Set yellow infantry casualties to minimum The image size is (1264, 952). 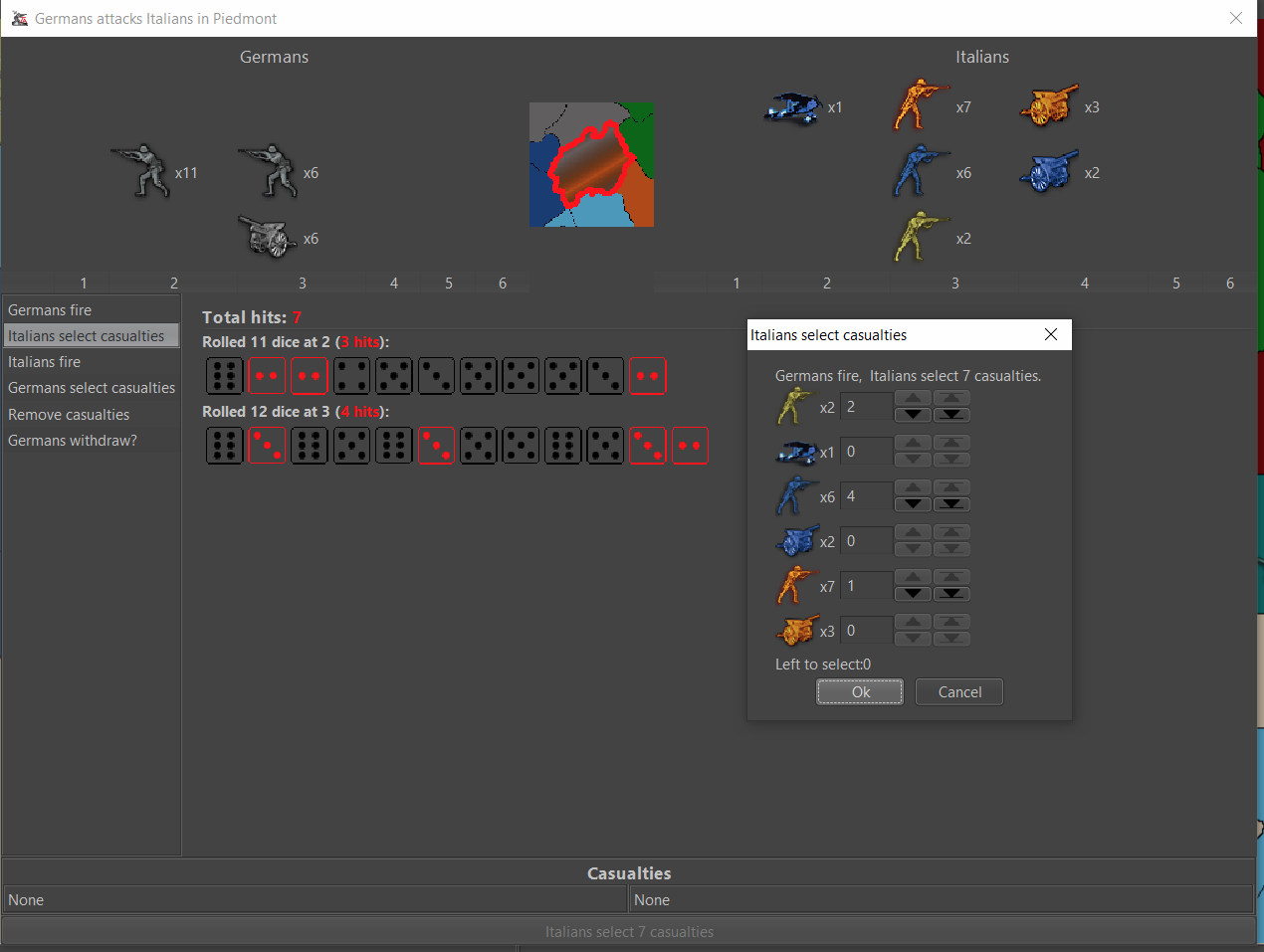[951, 415]
